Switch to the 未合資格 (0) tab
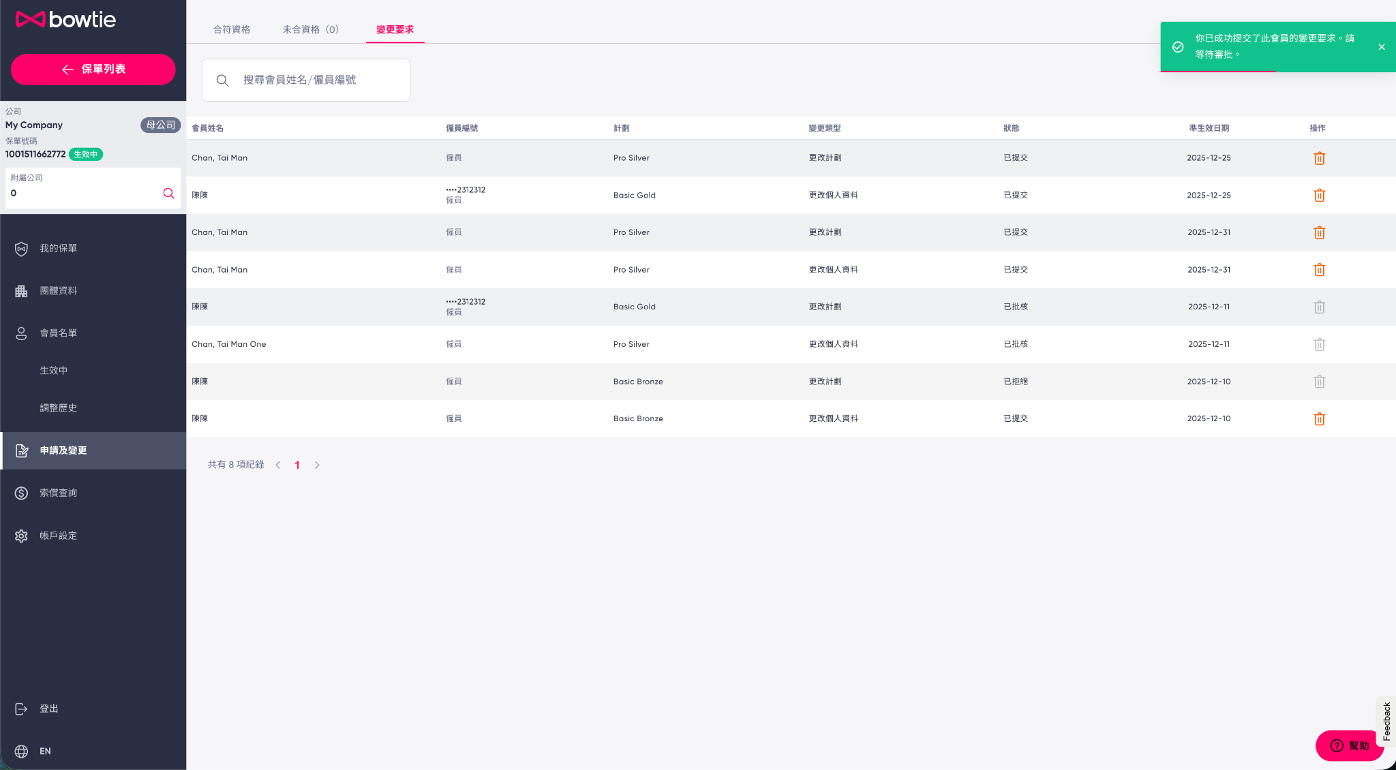1396x770 pixels. click(x=310, y=30)
